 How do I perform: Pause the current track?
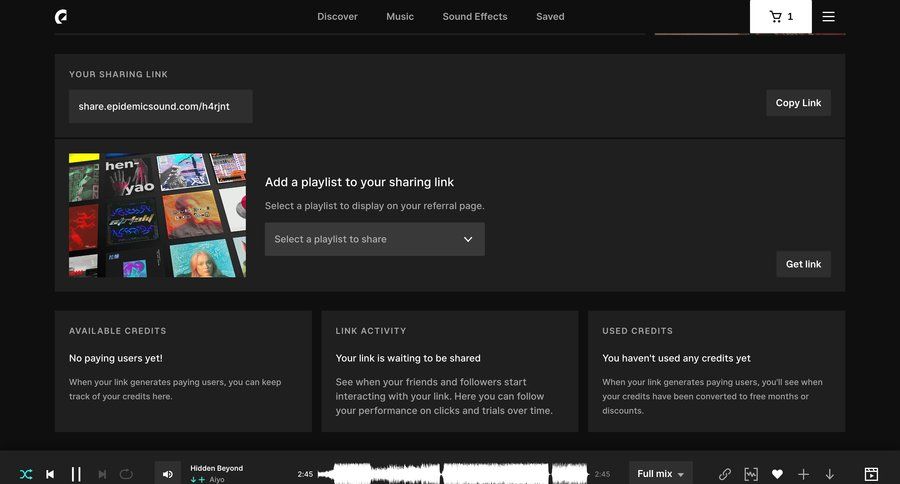pyautogui.click(x=76, y=474)
